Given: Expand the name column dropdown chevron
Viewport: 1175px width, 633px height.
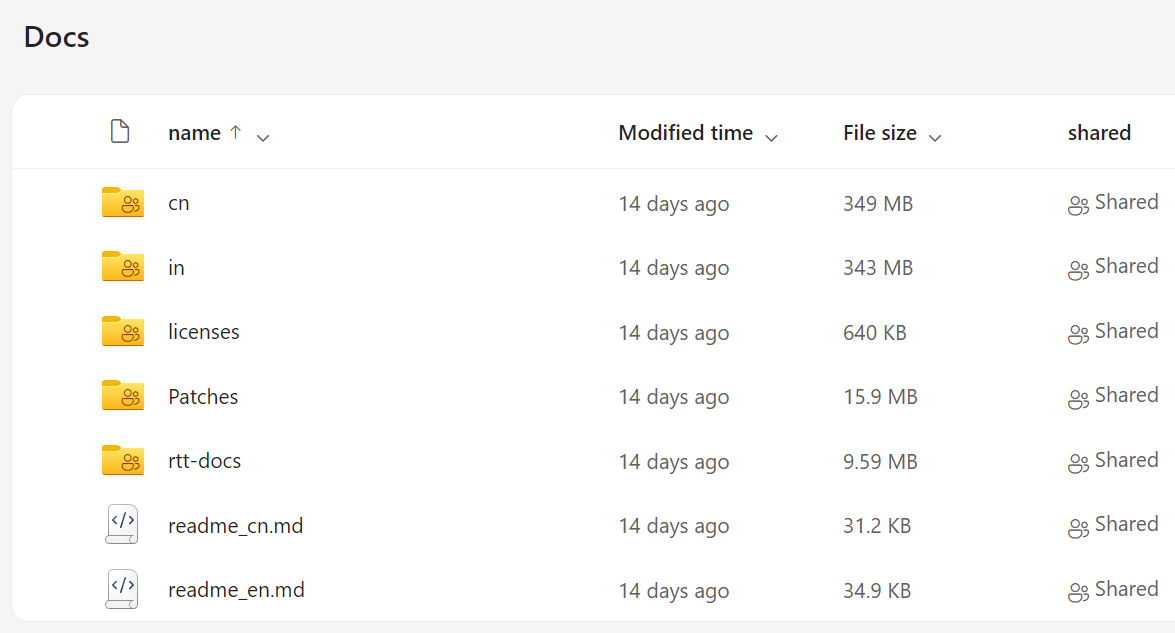Looking at the screenshot, I should click(x=263, y=138).
